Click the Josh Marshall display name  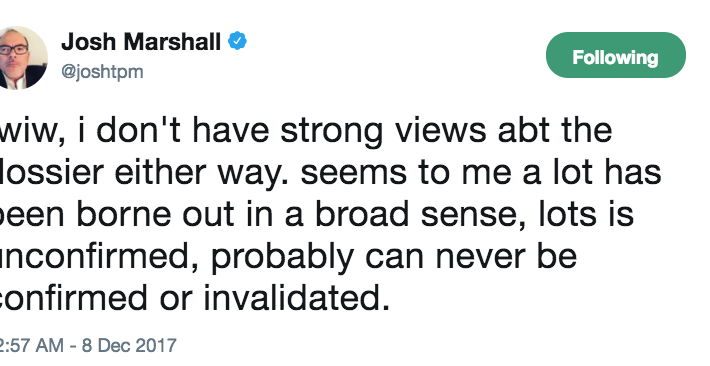(x=141, y=42)
